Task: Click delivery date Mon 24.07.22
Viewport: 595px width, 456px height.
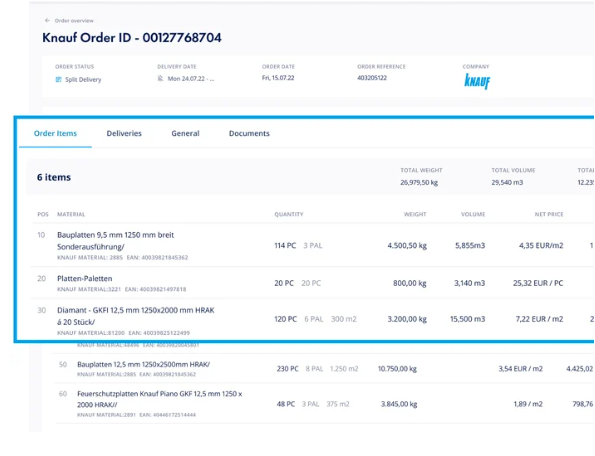Action: tap(191, 79)
